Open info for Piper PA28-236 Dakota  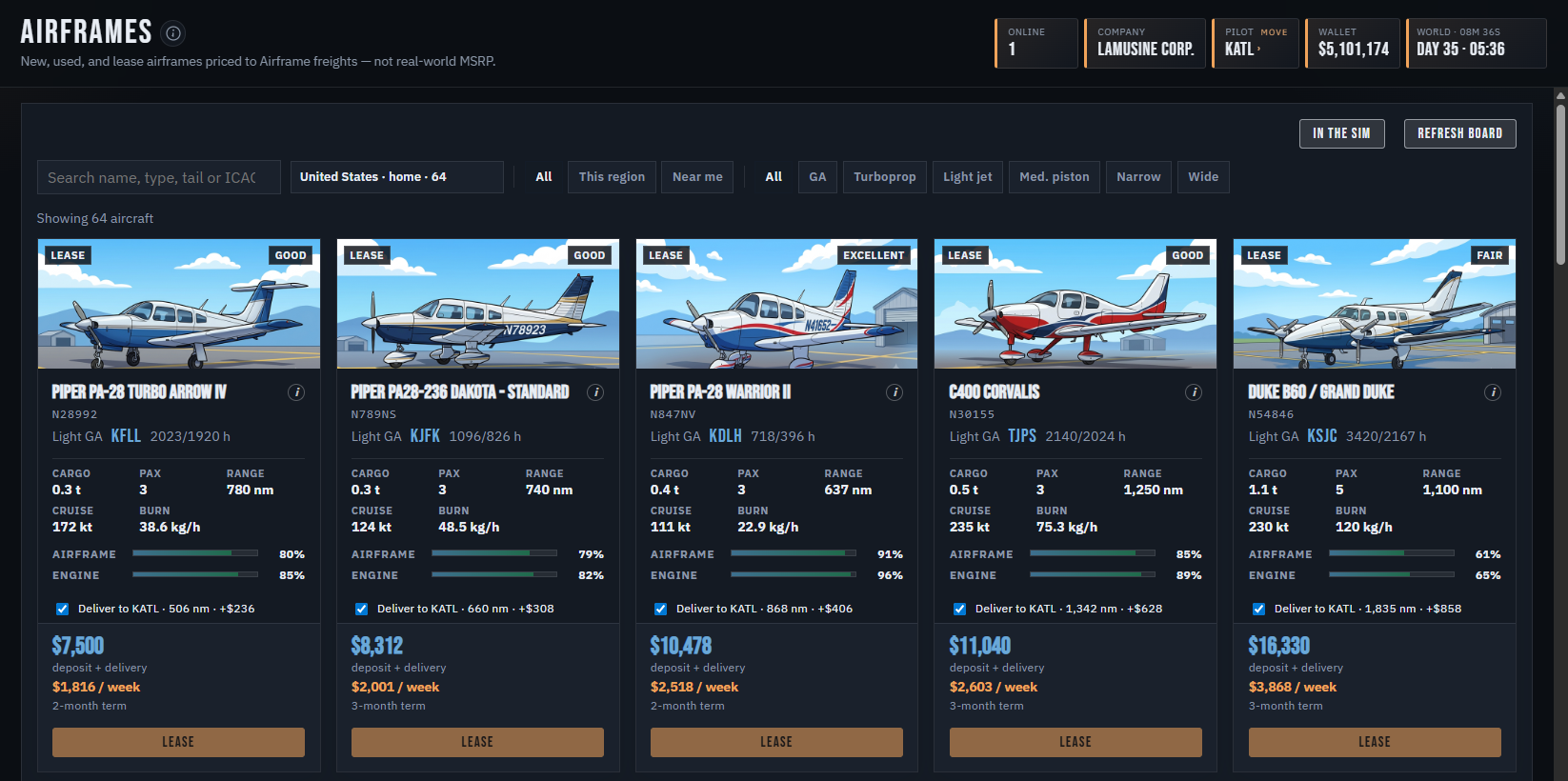[x=595, y=392]
